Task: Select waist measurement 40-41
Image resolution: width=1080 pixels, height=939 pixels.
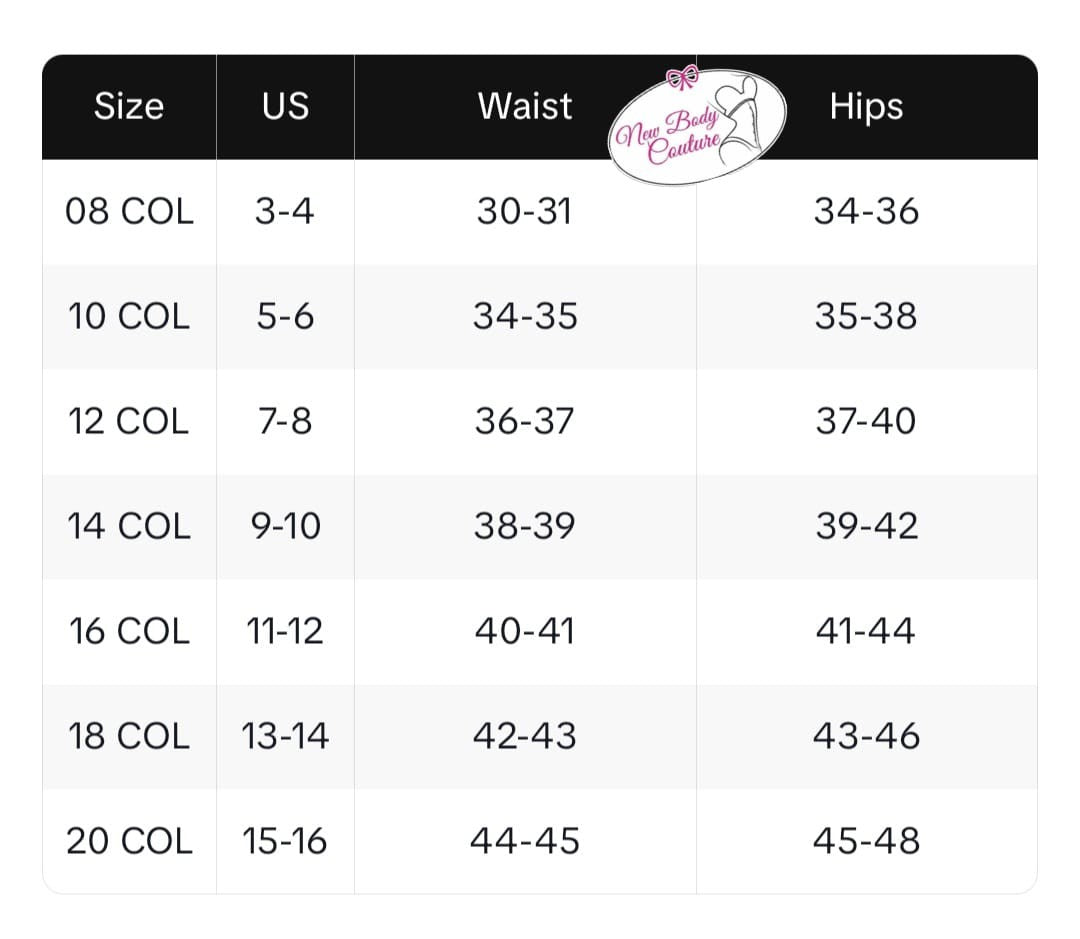Action: 525,632
